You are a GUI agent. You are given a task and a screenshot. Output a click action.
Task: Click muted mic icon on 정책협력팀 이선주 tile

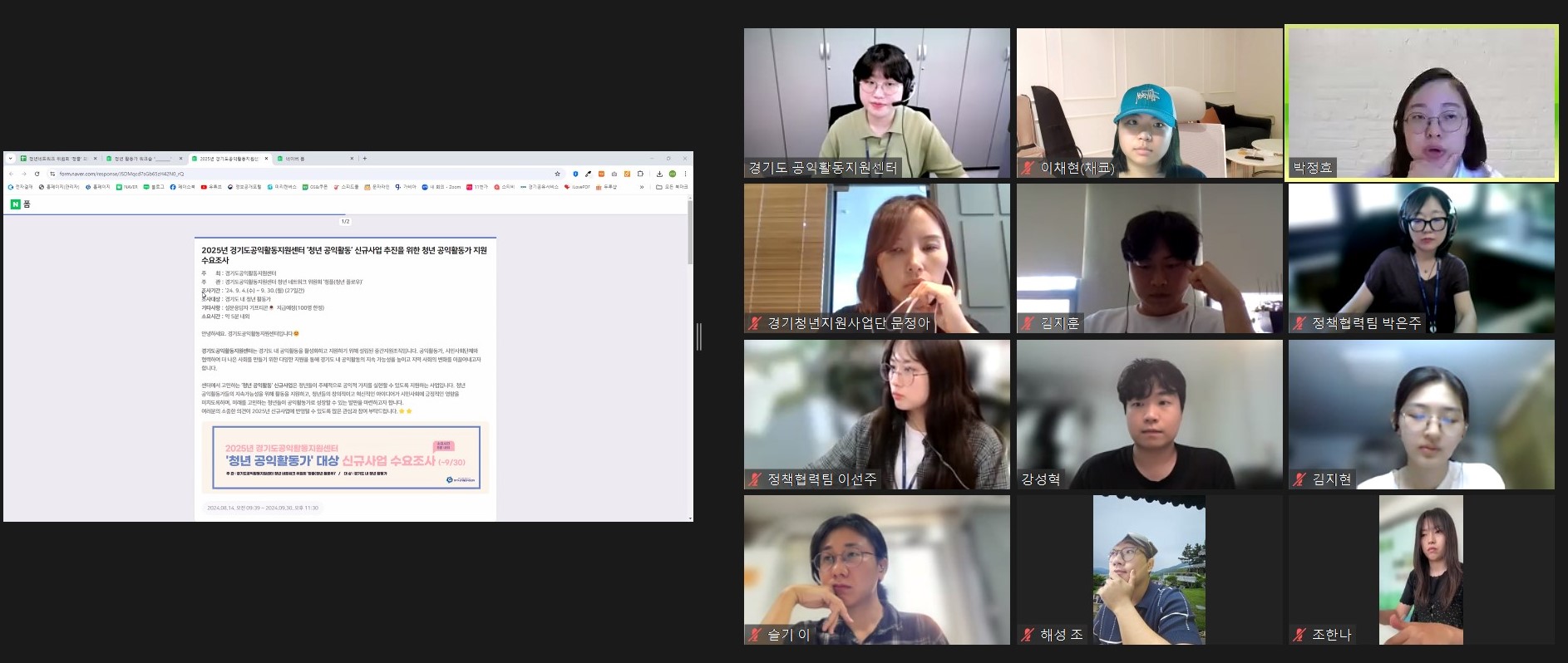(x=755, y=479)
